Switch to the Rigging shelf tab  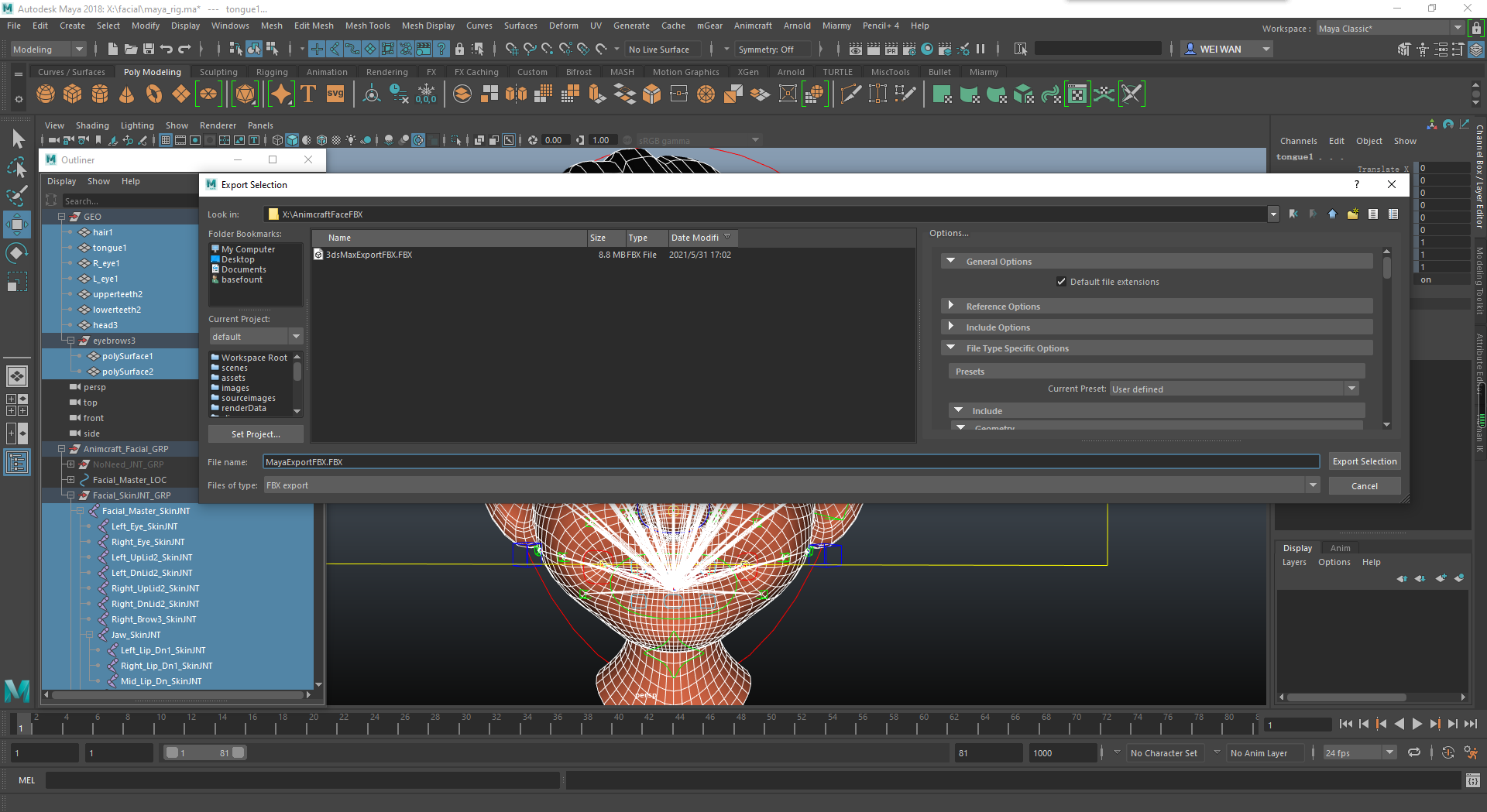click(272, 72)
